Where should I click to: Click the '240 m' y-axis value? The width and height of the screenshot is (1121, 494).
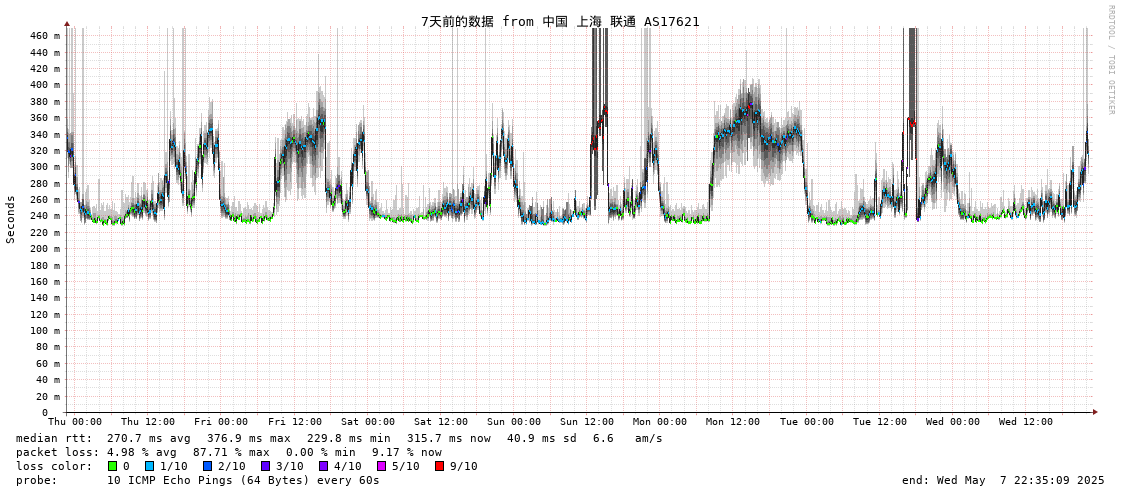[x=45, y=216]
